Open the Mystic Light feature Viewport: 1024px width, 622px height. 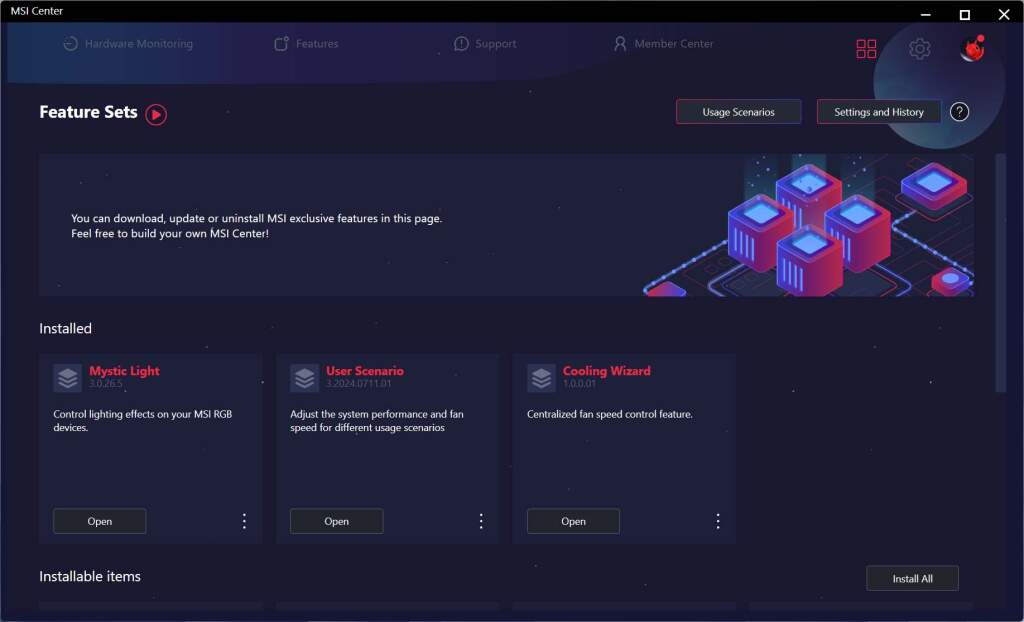99,521
